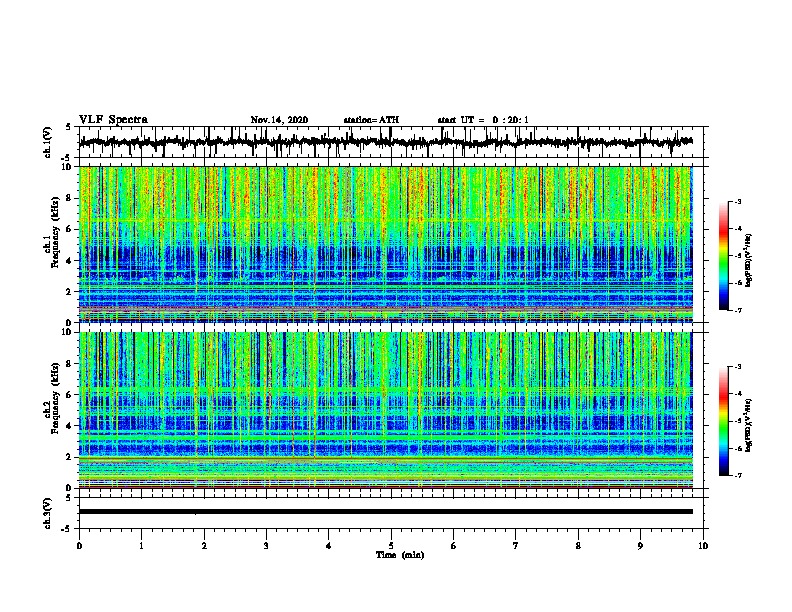Click the "ch.3(V)" axis label
Viewport: 792px width, 612px height.
pyautogui.click(x=47, y=513)
